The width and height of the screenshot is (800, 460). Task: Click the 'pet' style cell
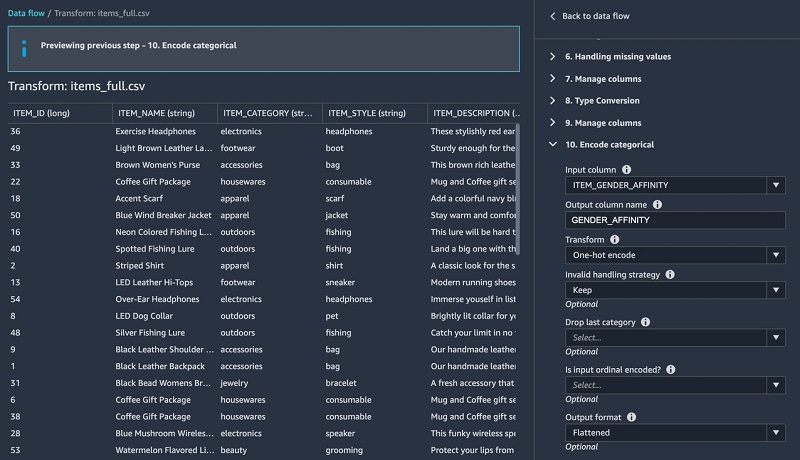tap(332, 316)
